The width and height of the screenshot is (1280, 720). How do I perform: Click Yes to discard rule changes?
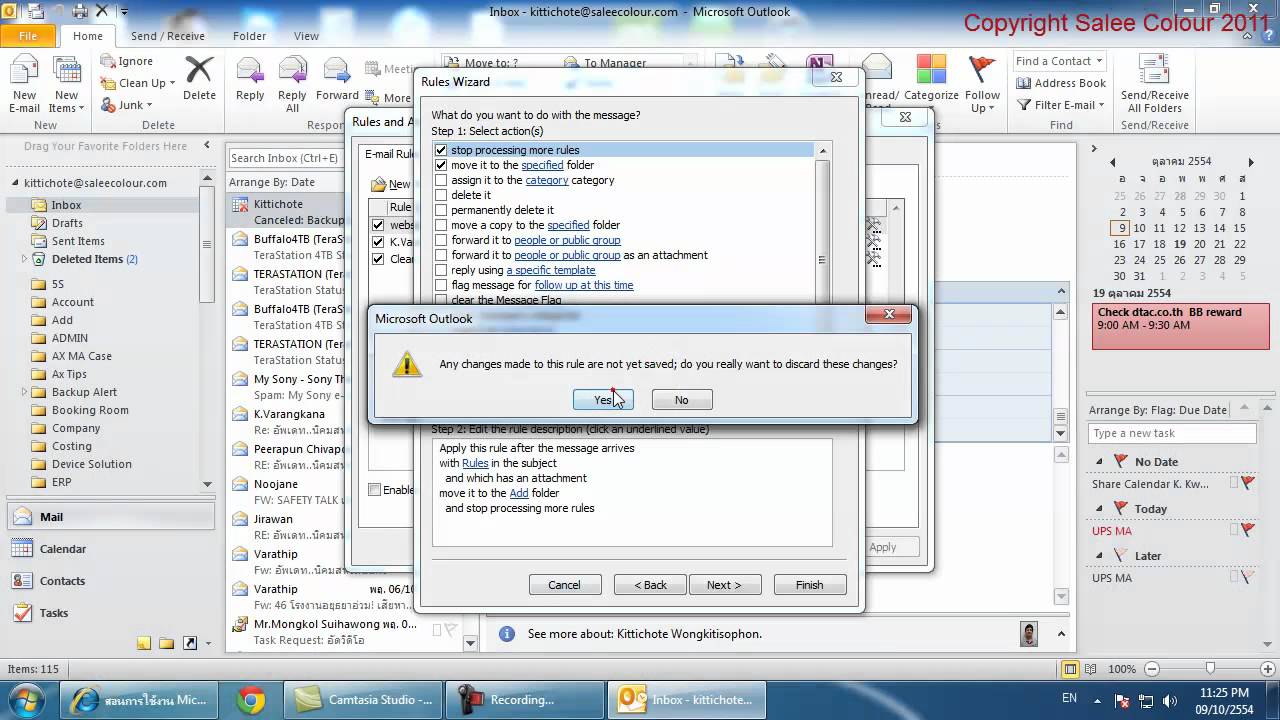pos(603,400)
